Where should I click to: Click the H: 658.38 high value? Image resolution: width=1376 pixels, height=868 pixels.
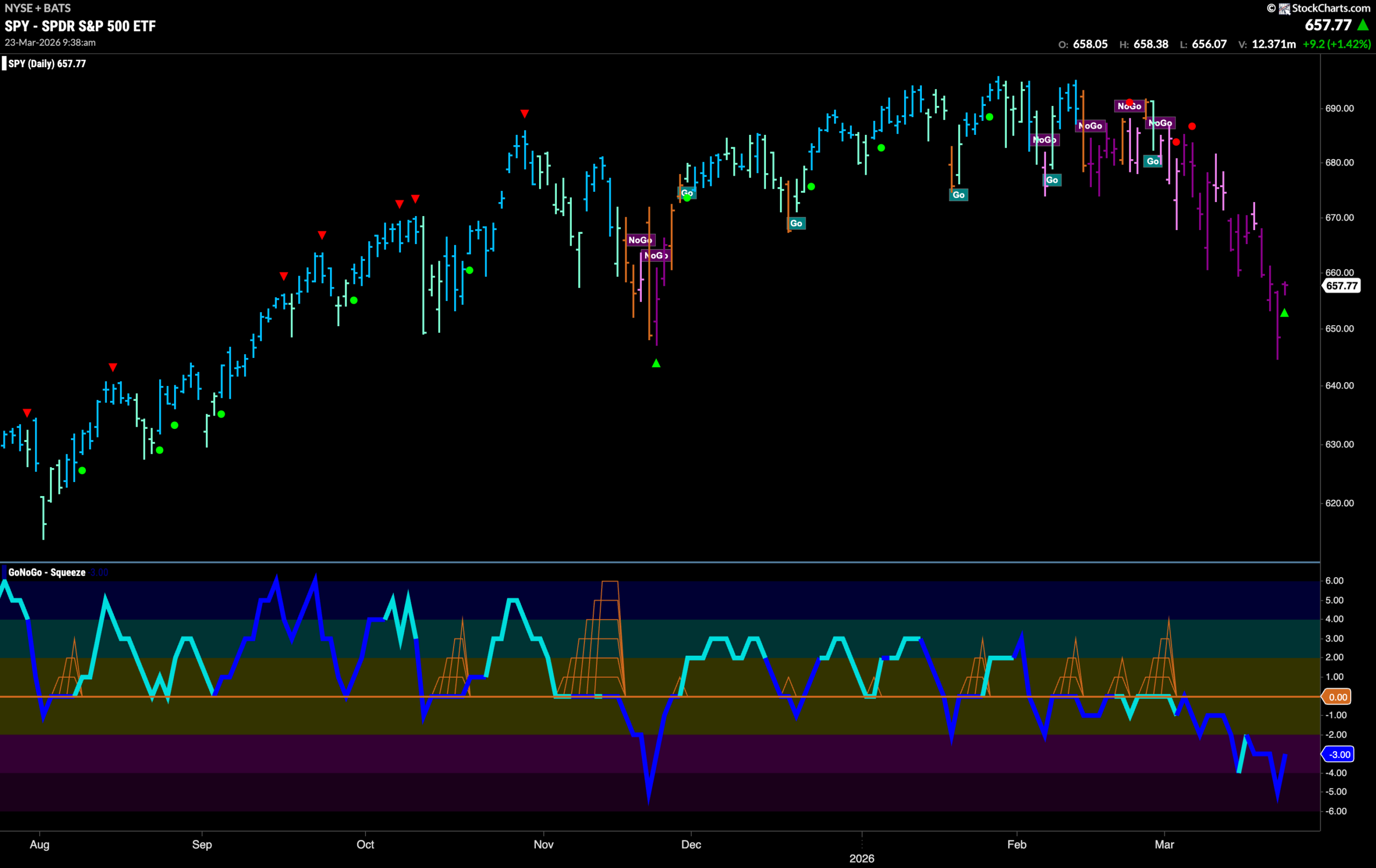pos(1143,44)
